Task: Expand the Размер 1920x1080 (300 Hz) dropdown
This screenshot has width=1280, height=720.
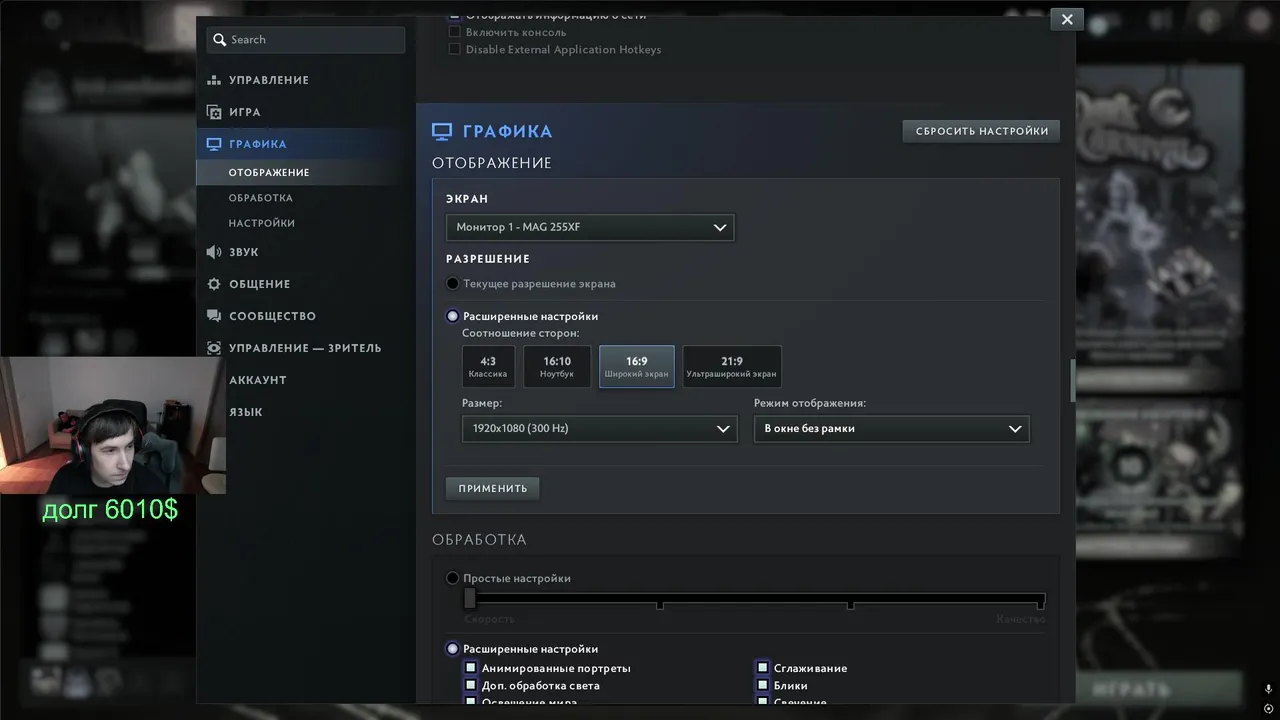Action: point(599,428)
